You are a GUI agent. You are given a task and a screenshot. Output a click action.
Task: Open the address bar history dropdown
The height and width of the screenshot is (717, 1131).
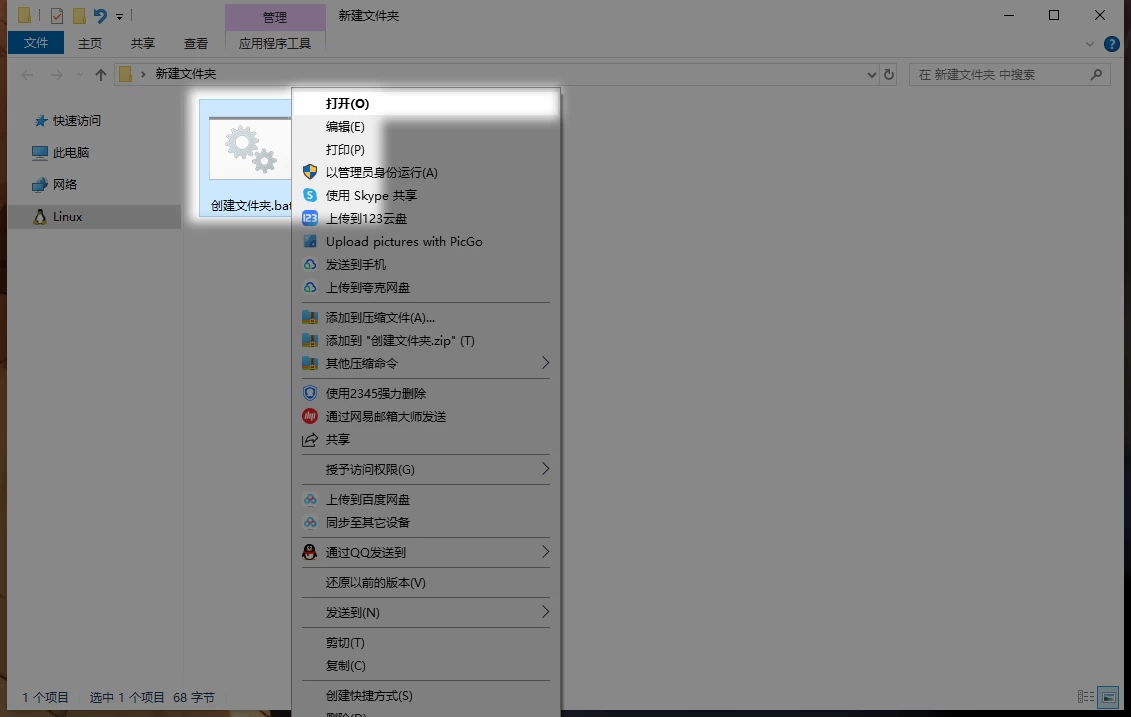872,74
